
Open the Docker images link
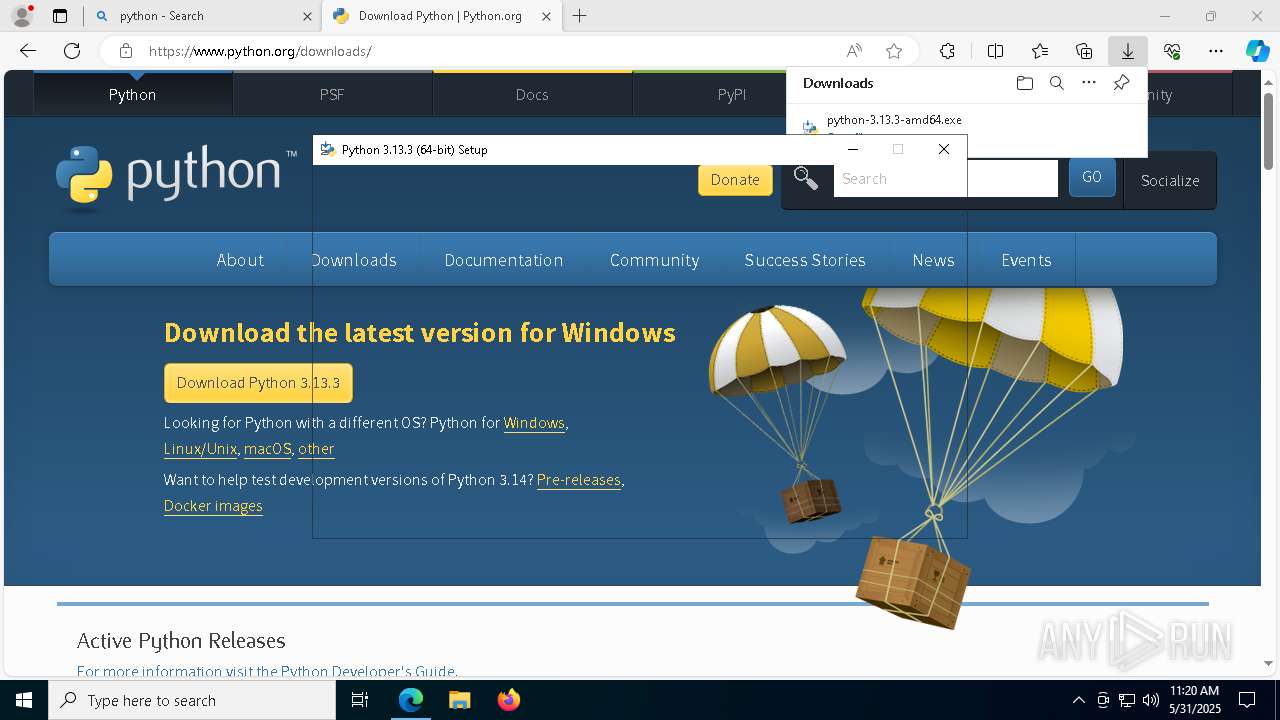click(213, 506)
